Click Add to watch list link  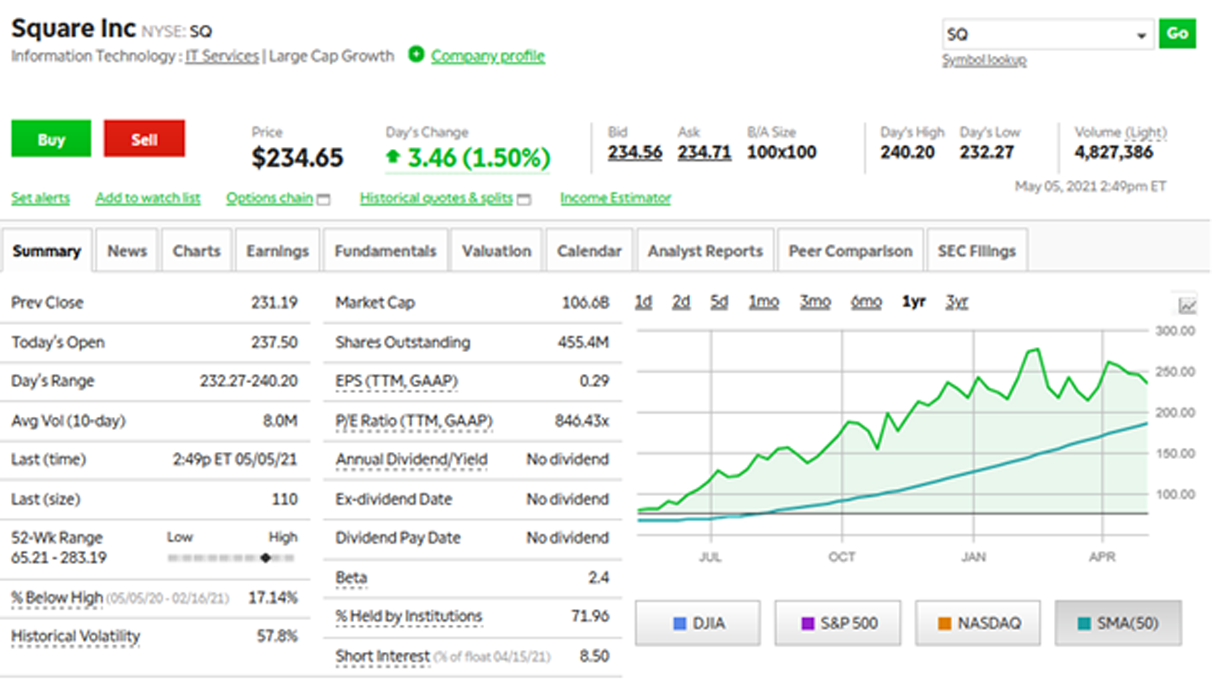click(x=148, y=198)
